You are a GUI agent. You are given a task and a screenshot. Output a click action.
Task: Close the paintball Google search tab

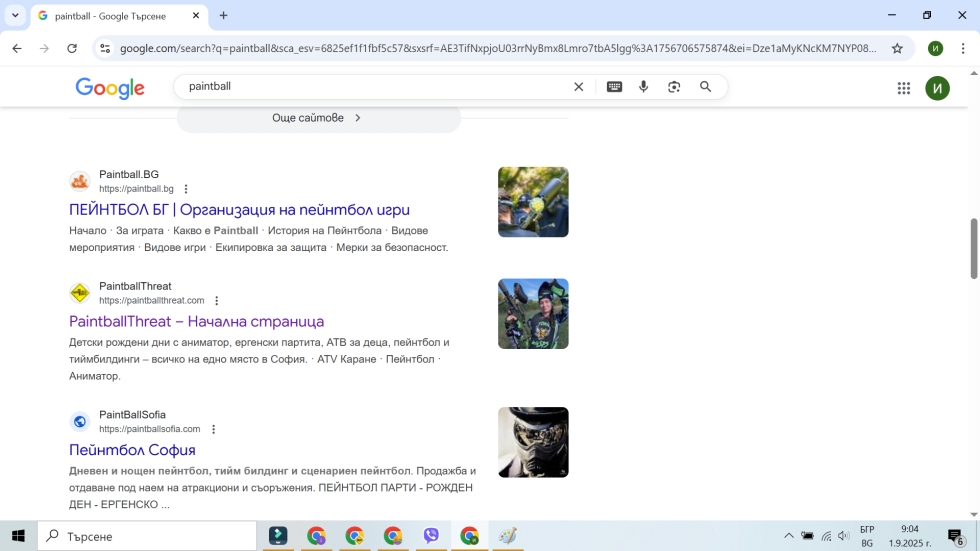196,16
